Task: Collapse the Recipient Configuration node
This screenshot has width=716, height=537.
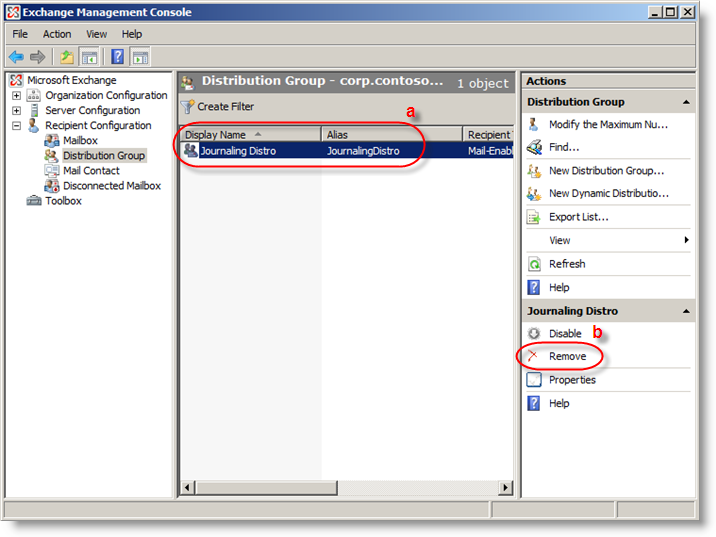Action: [16, 126]
